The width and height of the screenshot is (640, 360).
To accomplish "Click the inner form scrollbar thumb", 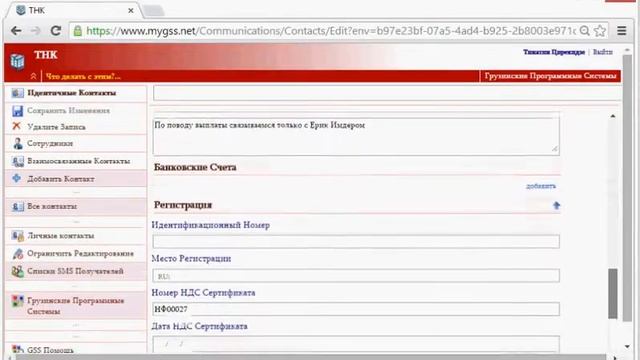I will click(x=612, y=293).
